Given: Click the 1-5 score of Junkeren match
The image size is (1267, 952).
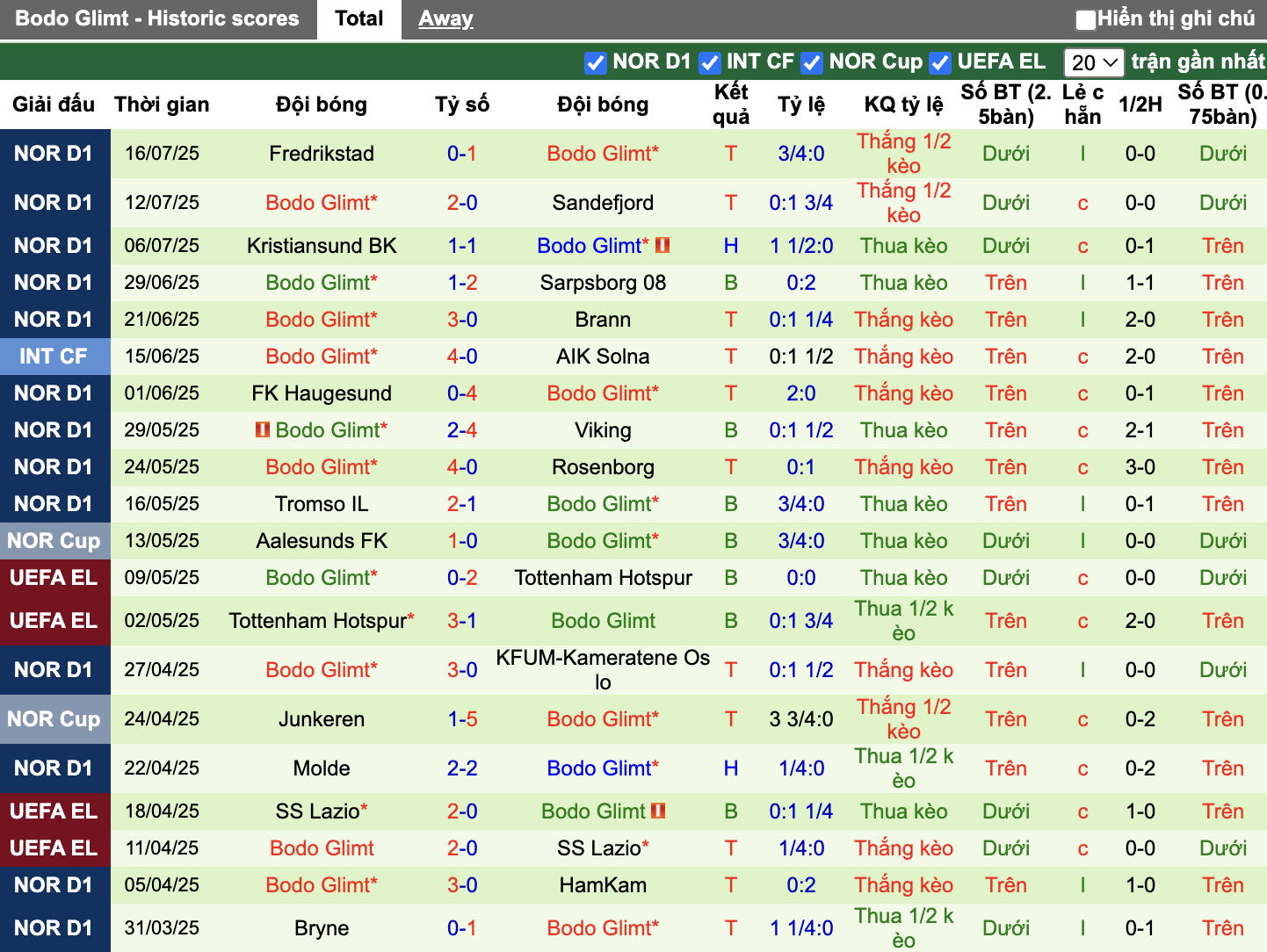Looking at the screenshot, I should pyautogui.click(x=462, y=719).
